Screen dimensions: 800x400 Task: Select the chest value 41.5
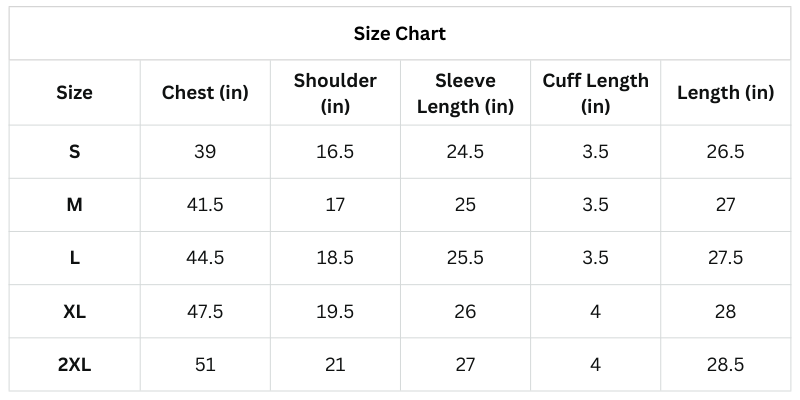205,205
